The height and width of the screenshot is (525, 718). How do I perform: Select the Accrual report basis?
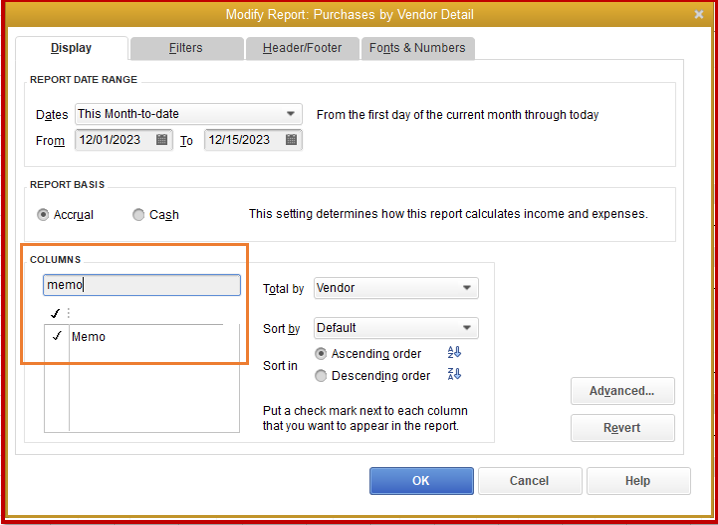[43, 214]
